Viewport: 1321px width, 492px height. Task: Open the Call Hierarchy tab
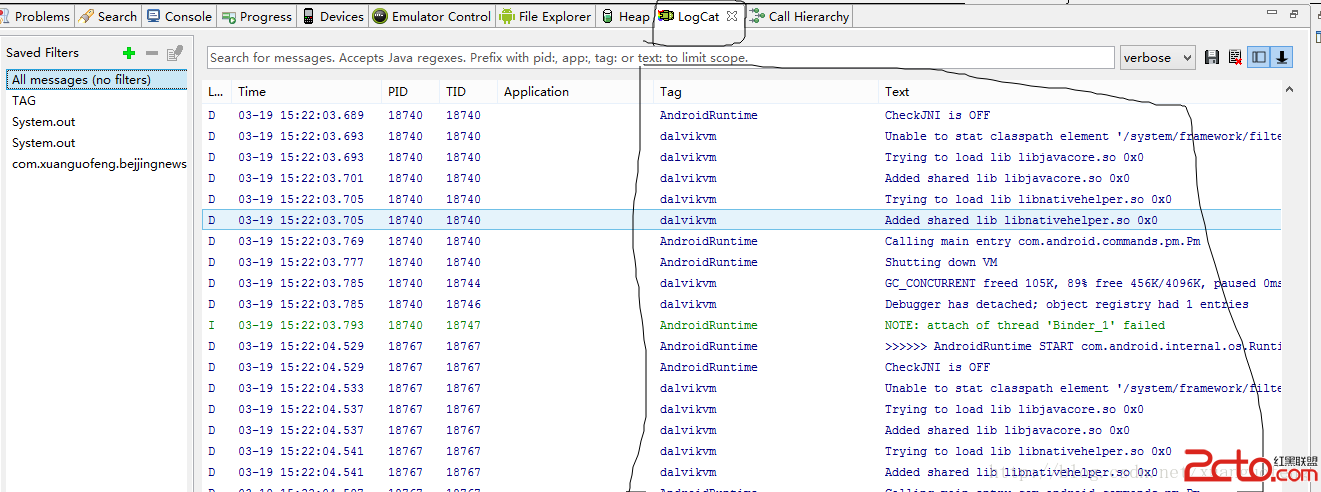799,16
